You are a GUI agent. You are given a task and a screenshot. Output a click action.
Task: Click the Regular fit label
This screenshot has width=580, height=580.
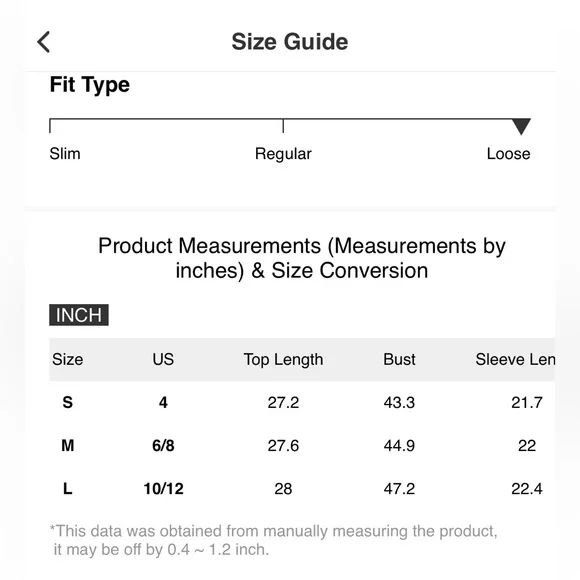point(283,154)
